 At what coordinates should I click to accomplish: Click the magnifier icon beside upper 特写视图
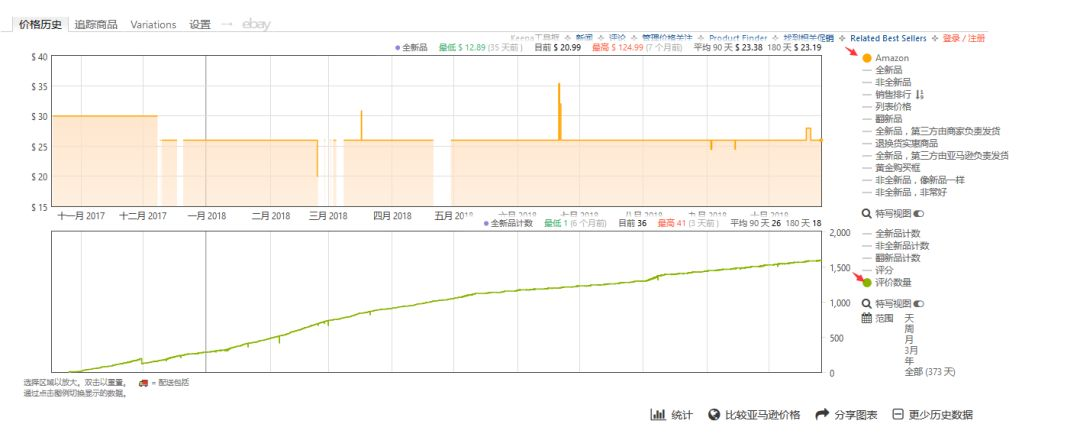coord(866,213)
